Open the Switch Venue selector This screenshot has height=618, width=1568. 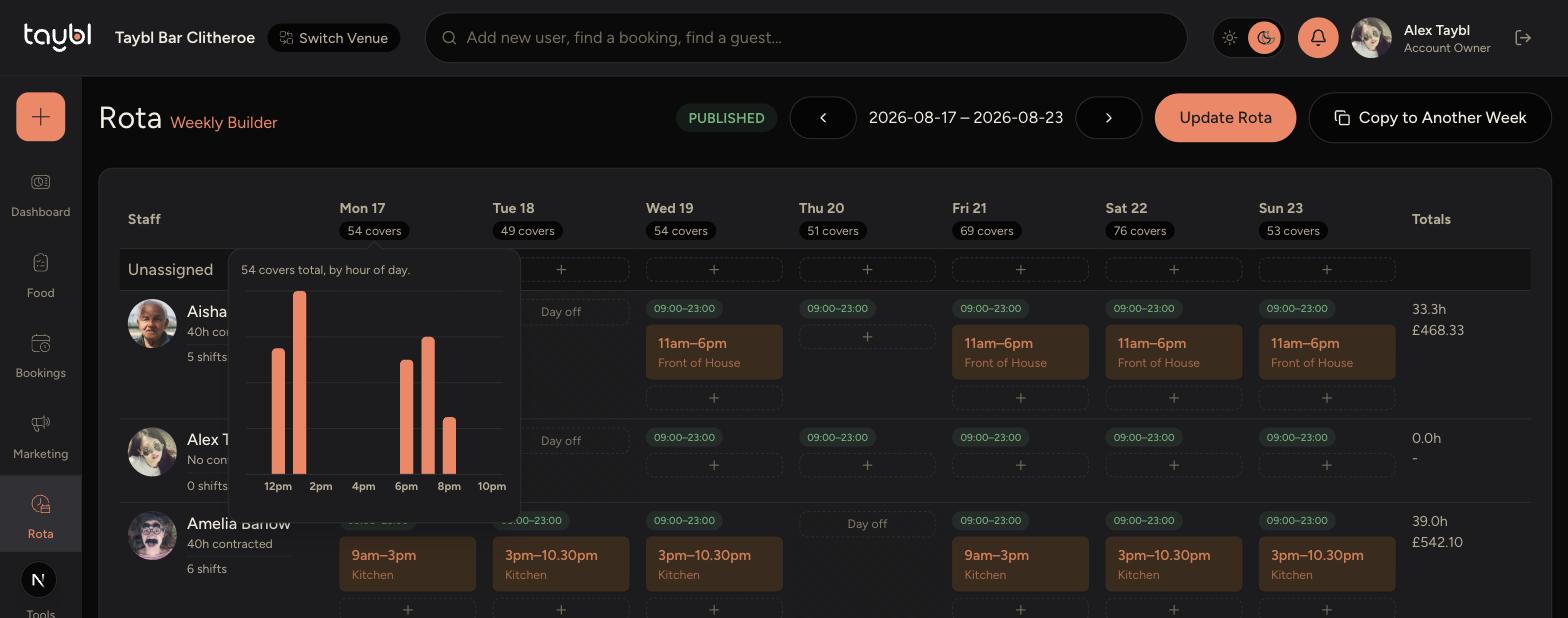pos(334,38)
